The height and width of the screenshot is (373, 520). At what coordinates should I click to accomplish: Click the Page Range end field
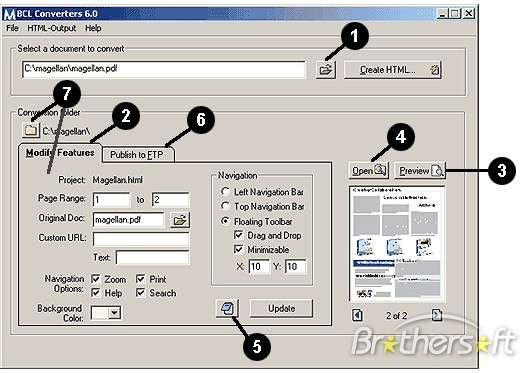171,200
